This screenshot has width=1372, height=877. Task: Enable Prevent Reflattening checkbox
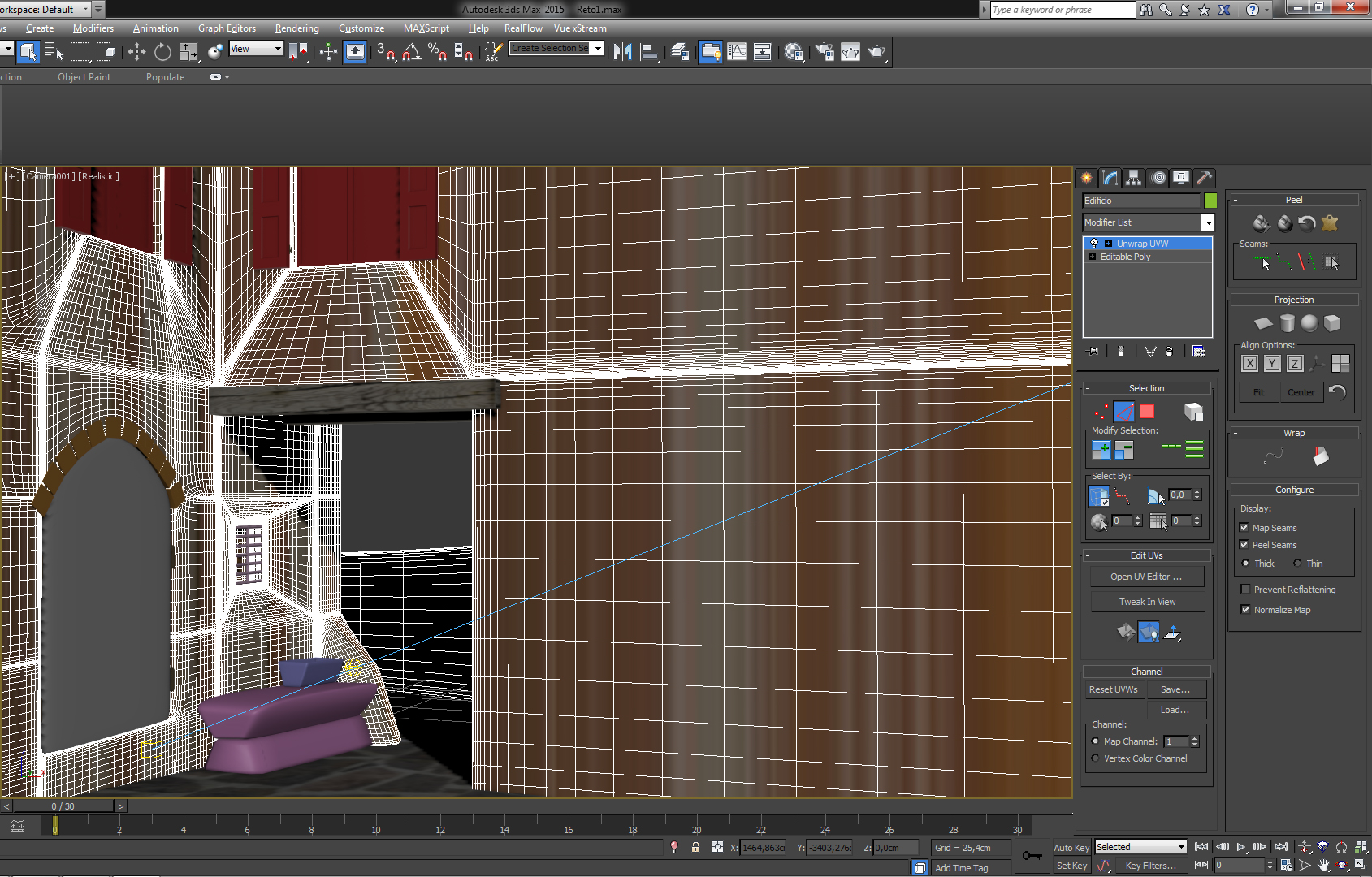pos(1245,590)
